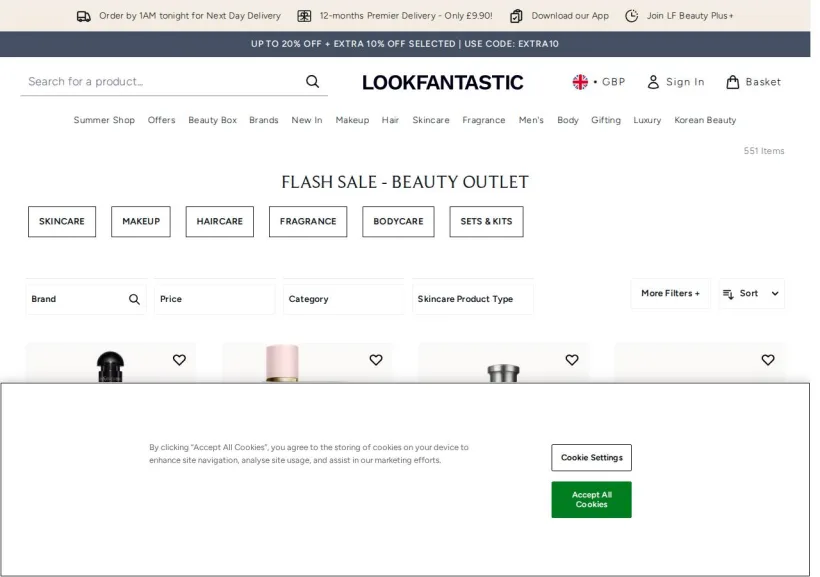Image resolution: width=820 pixels, height=577 pixels.
Task: Open the Body menu item
Action: [x=568, y=120]
